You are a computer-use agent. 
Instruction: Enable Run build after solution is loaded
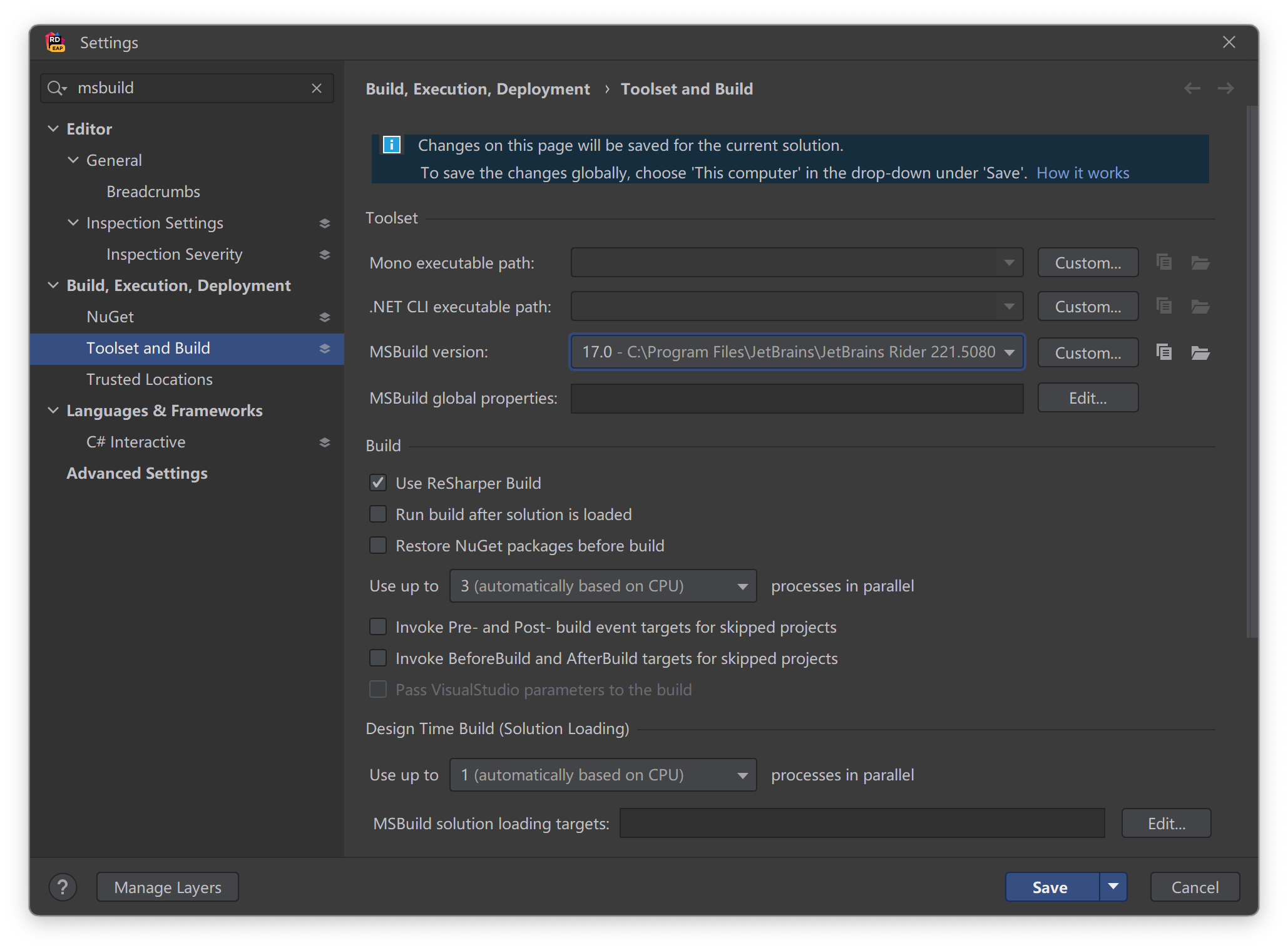tap(378, 514)
